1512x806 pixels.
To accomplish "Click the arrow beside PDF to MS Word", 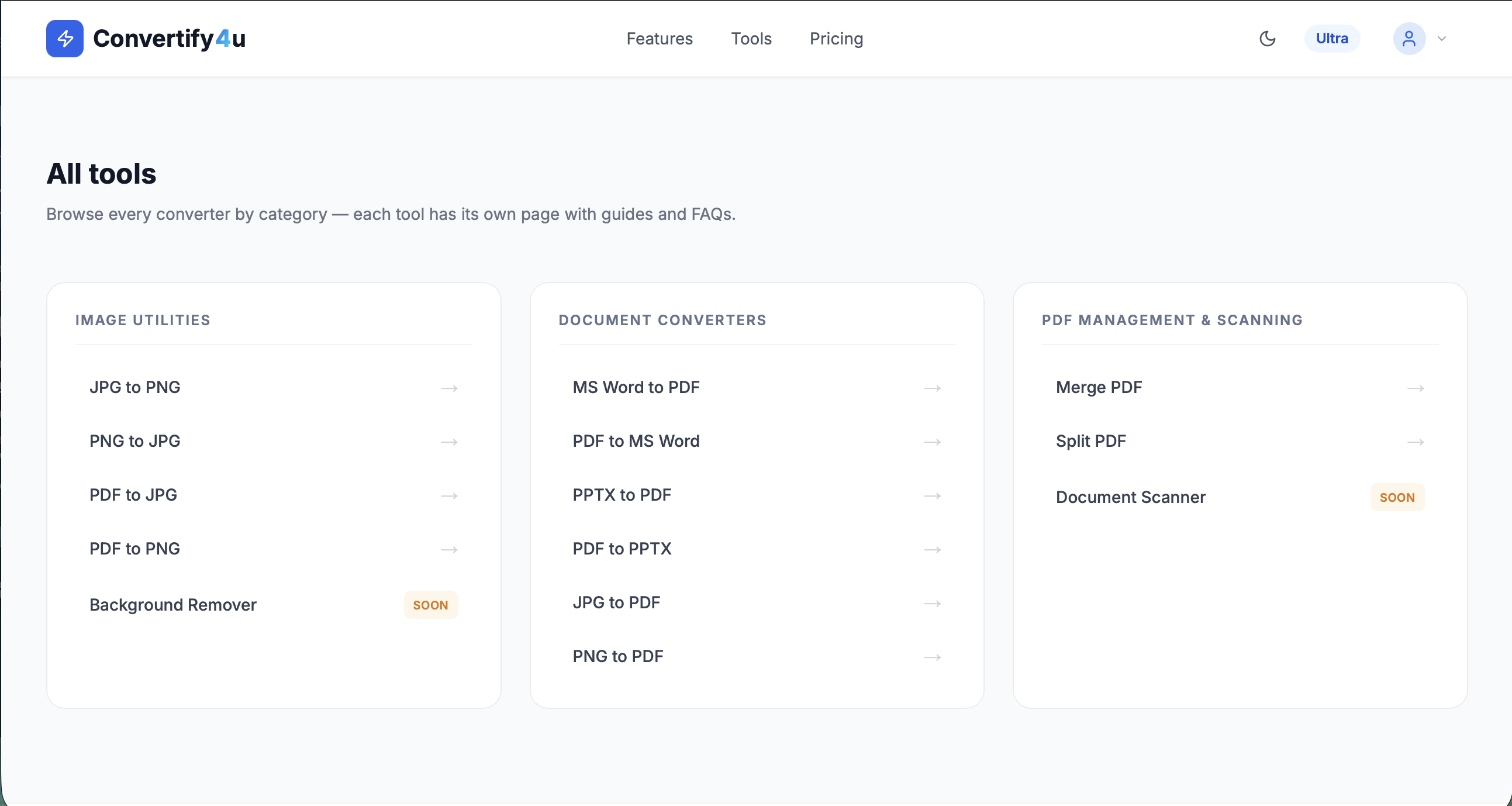I will [932, 442].
